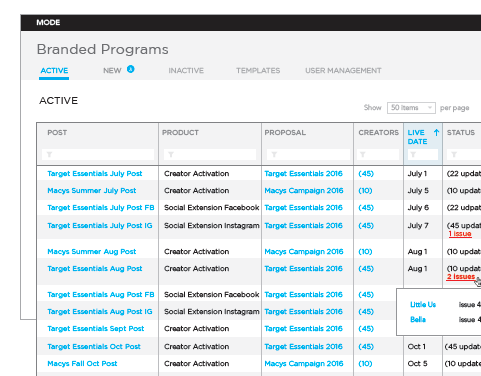The image size is (481, 376).
Task: Click the notification badge next to NEW tab
Action: point(131,69)
